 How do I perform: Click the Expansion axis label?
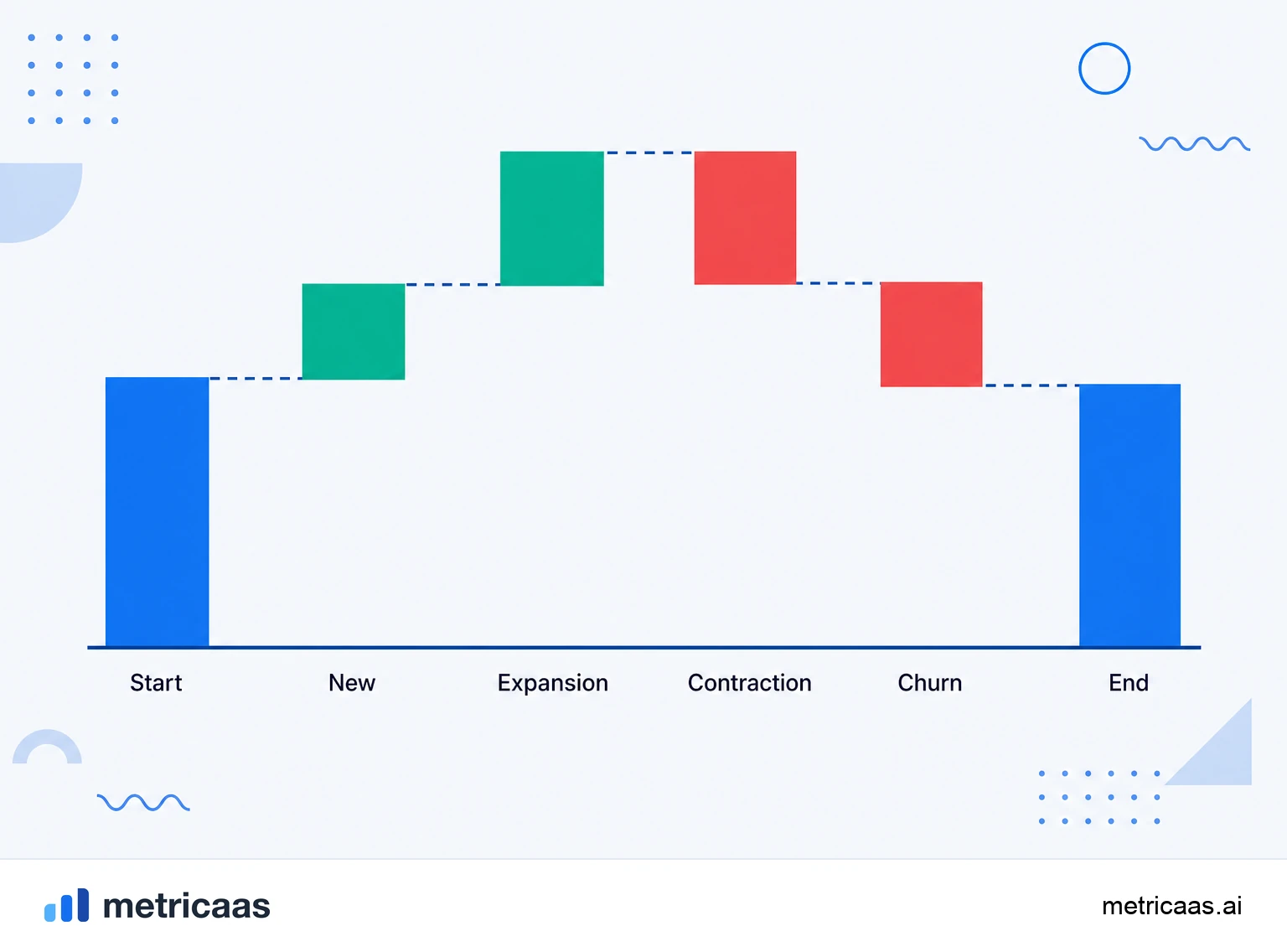(553, 684)
